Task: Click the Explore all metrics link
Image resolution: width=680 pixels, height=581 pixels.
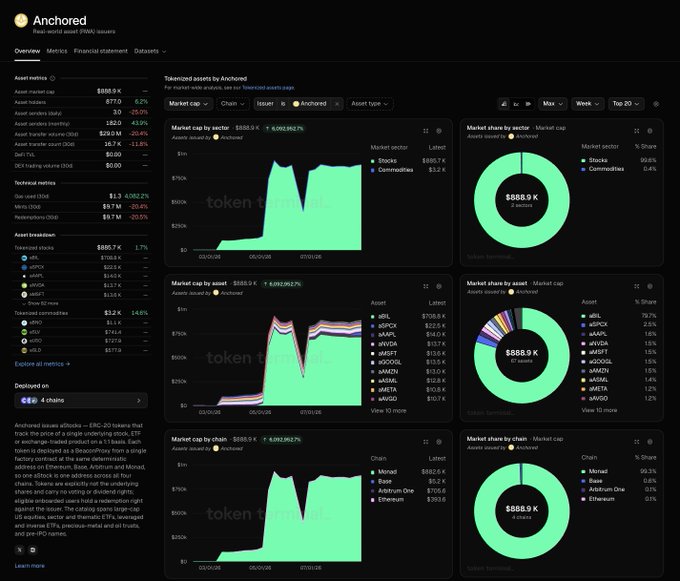Action: 42,364
